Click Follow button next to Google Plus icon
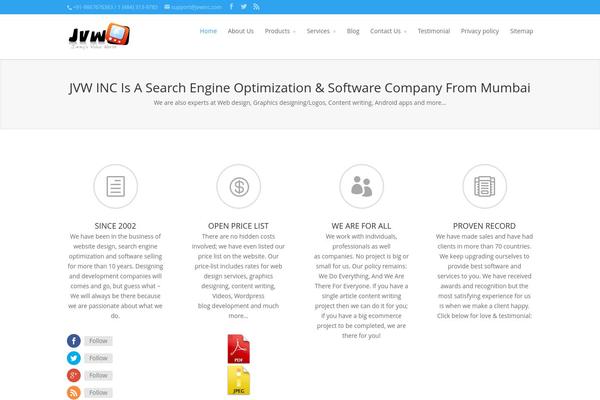Viewport: 600px width, 400px height. [98, 375]
